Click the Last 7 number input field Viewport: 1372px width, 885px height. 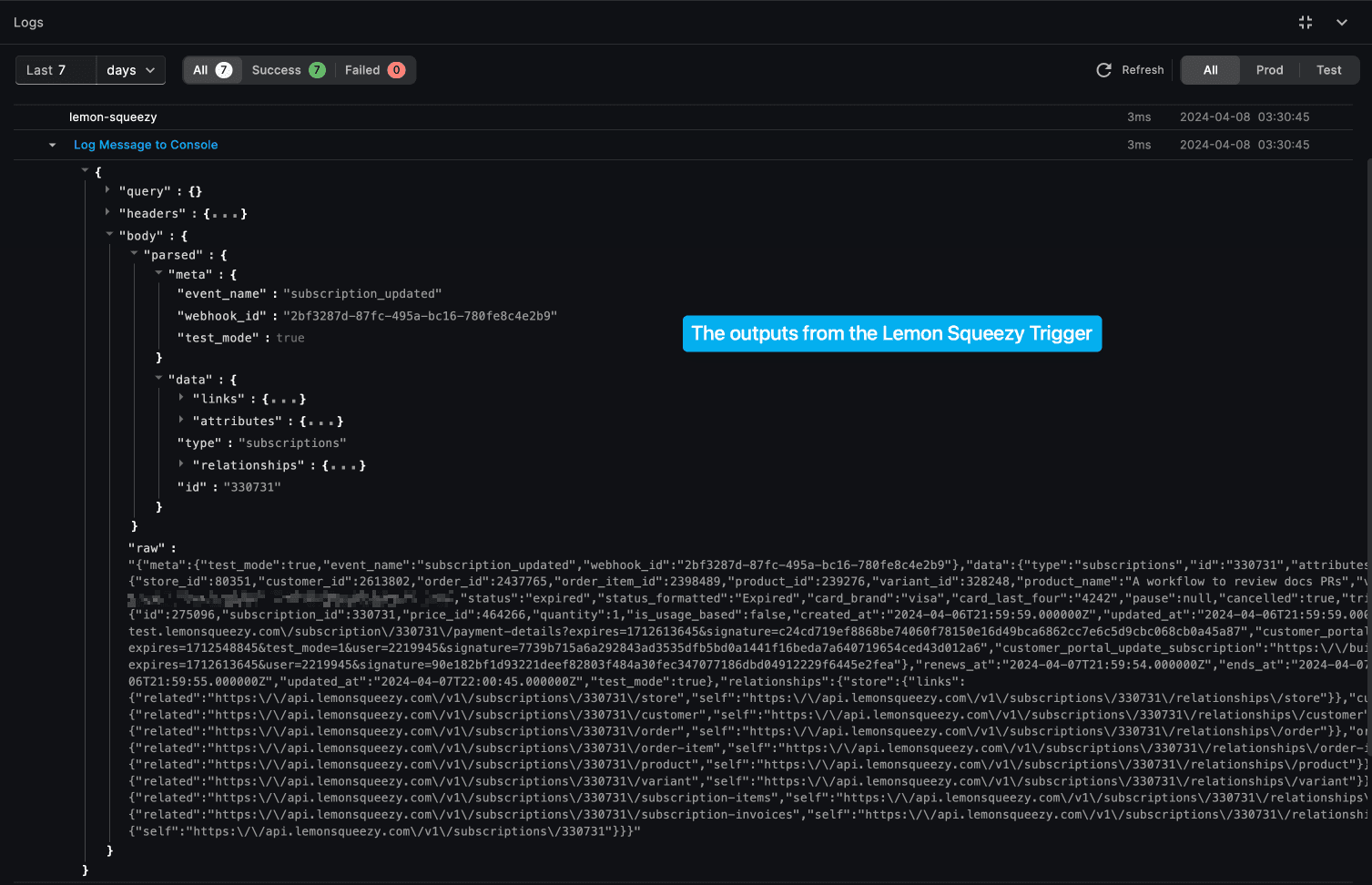[56, 70]
